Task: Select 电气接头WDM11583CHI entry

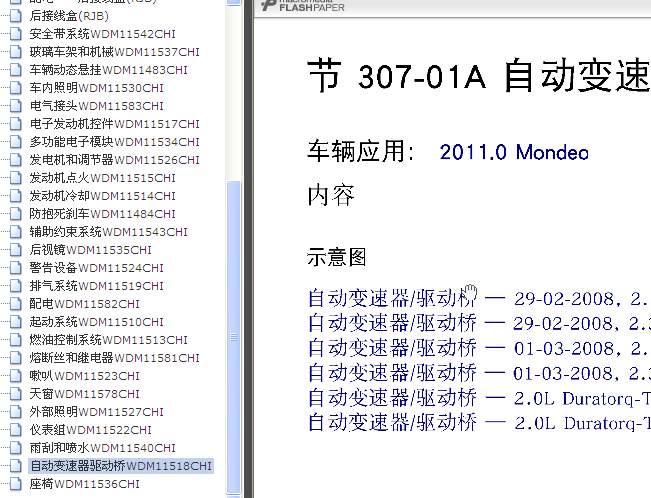Action: click(96, 106)
